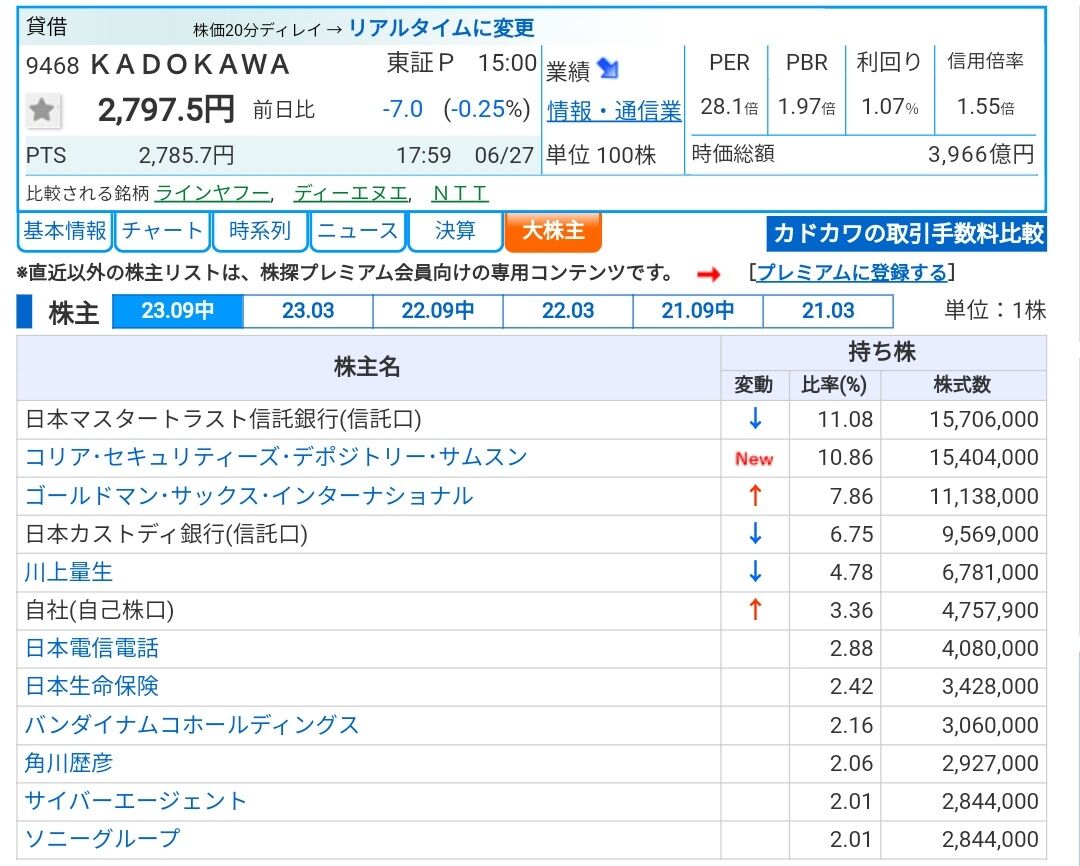Screen dimensions: 1080x866
Task: Click the down arrow in 日本マスタートラスト row
Action: coord(755,419)
